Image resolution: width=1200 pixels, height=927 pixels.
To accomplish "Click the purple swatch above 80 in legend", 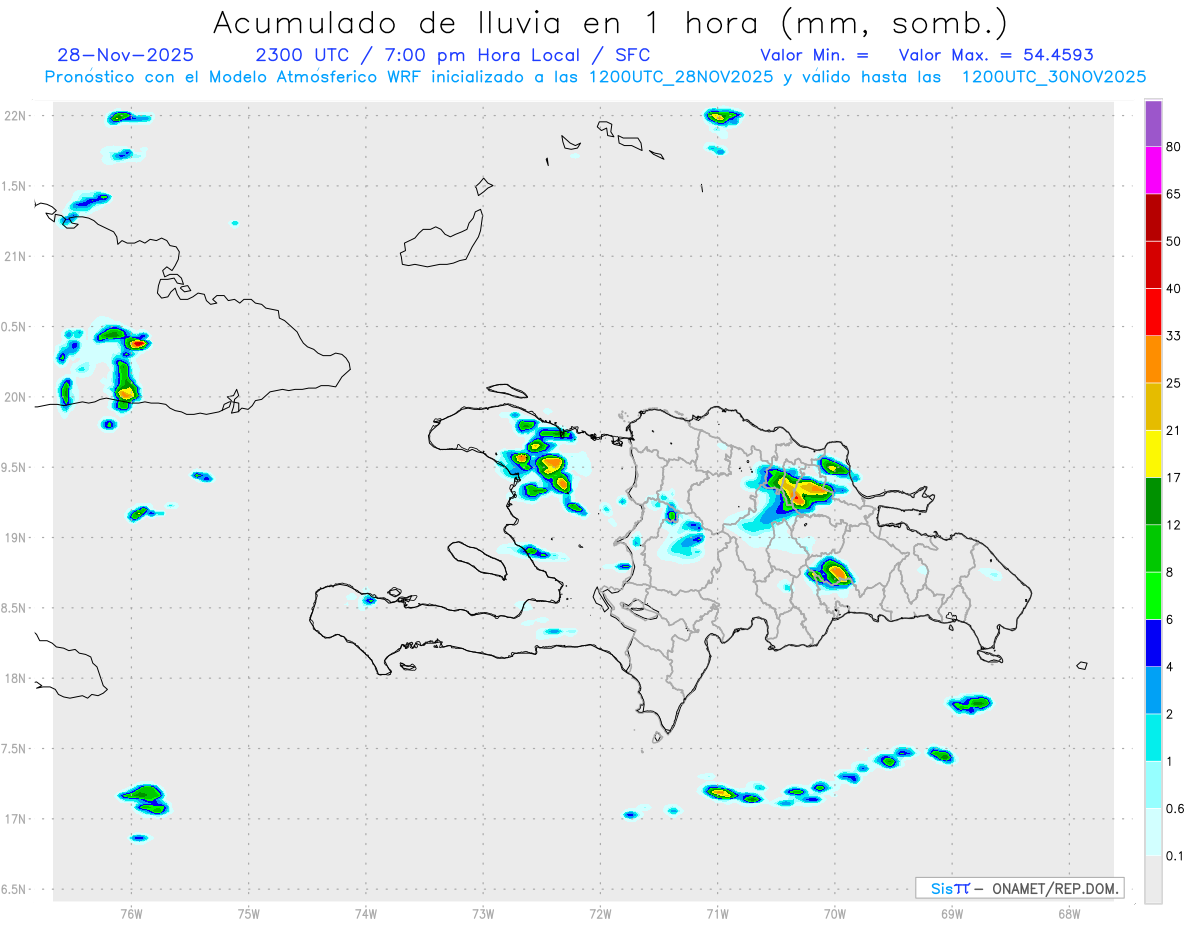I will click(1153, 125).
